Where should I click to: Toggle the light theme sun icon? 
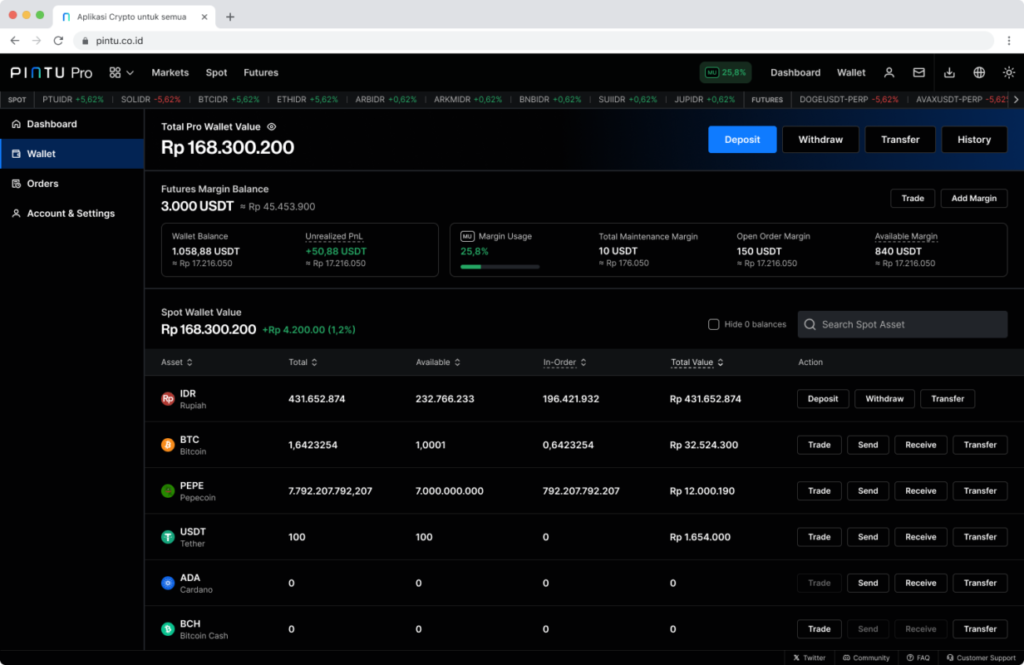[x=1009, y=73]
